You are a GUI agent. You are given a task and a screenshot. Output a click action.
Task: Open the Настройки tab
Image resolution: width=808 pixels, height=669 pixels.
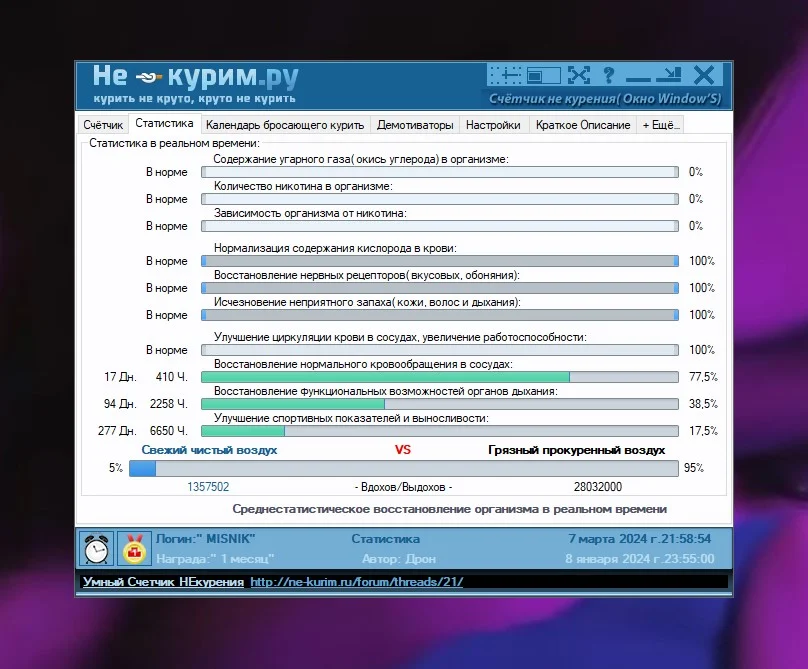tap(493, 124)
